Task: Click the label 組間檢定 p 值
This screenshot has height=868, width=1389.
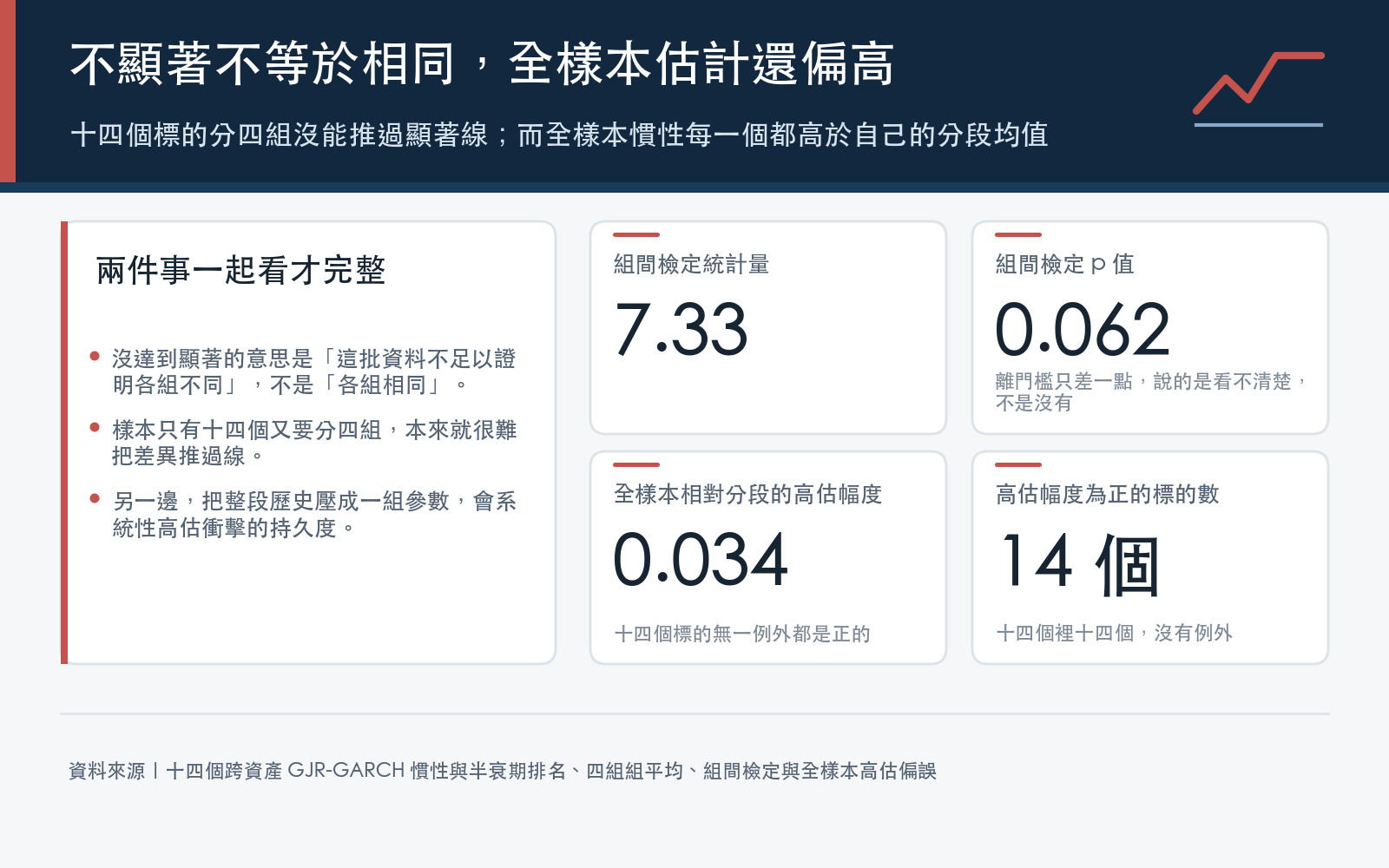Action: coord(1064,264)
